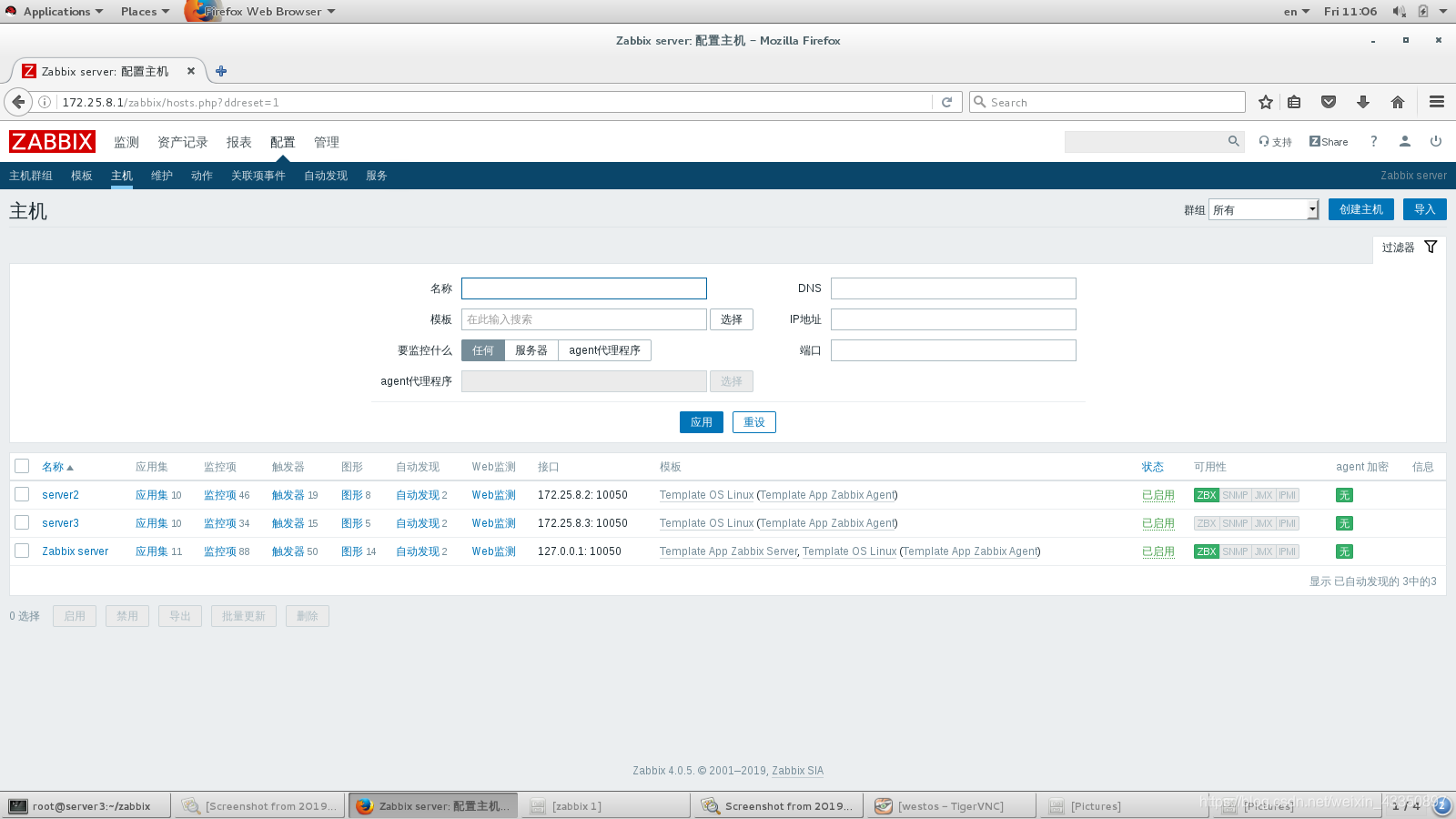Image resolution: width=1456 pixels, height=819 pixels.
Task: Open 触发器 link for Zabbix server
Action: tap(288, 551)
